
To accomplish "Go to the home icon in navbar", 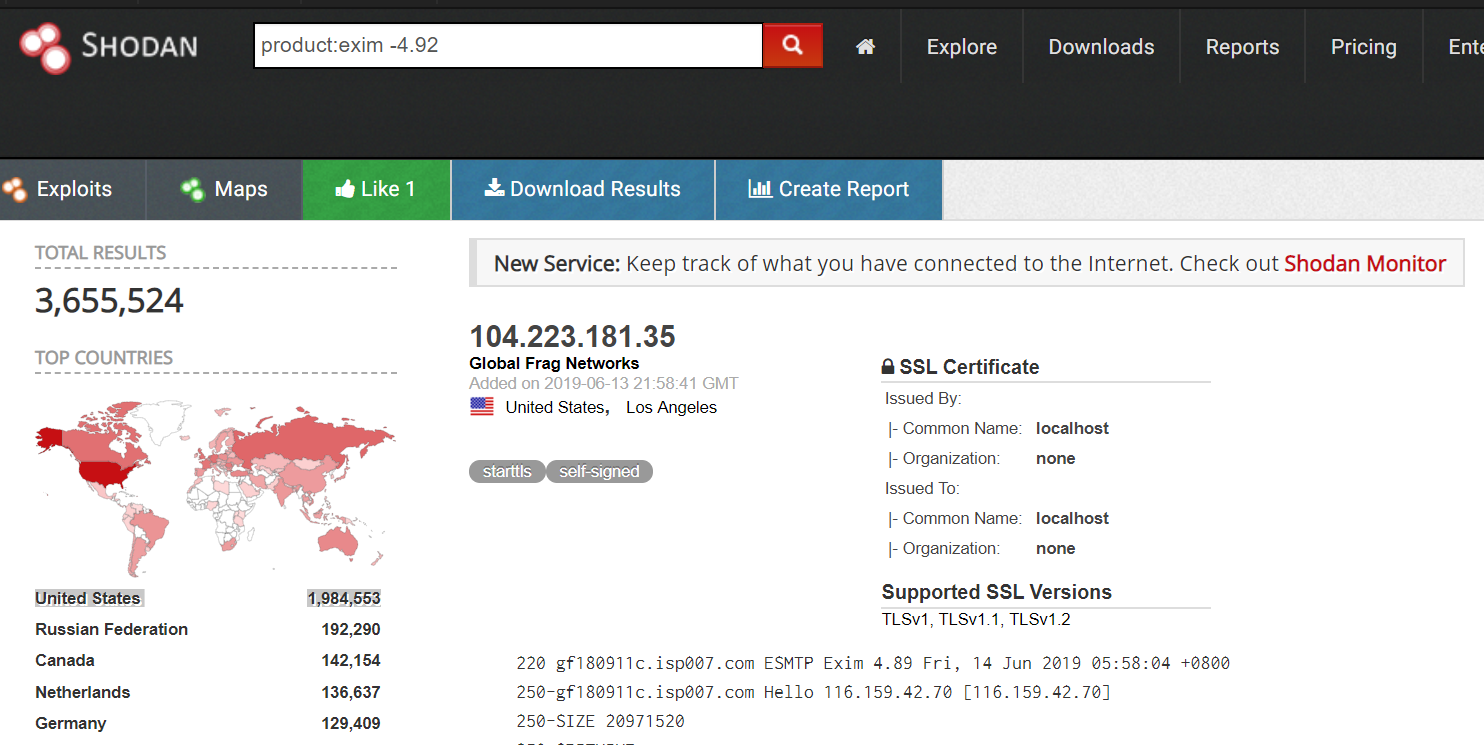I will [x=865, y=47].
